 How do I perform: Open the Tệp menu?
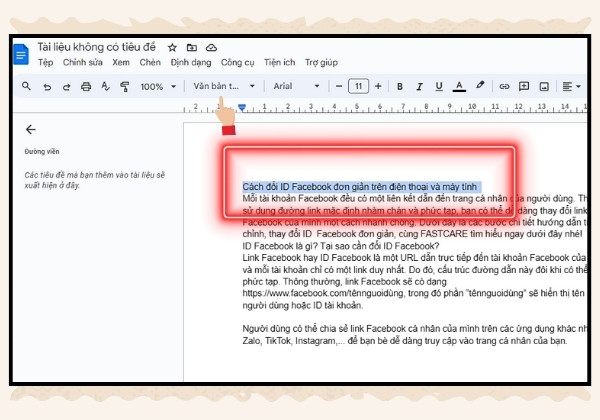tap(45, 62)
